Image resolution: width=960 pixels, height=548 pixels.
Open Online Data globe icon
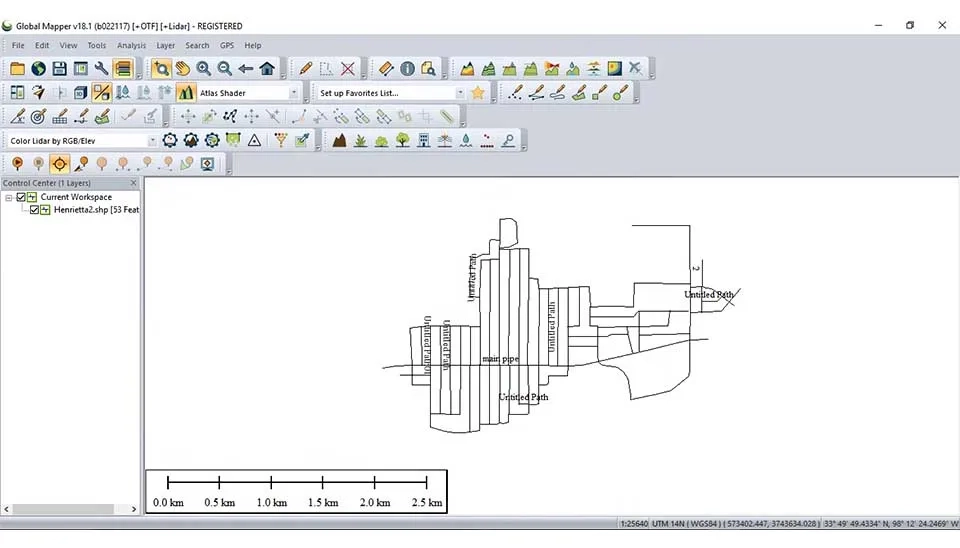click(x=38, y=69)
